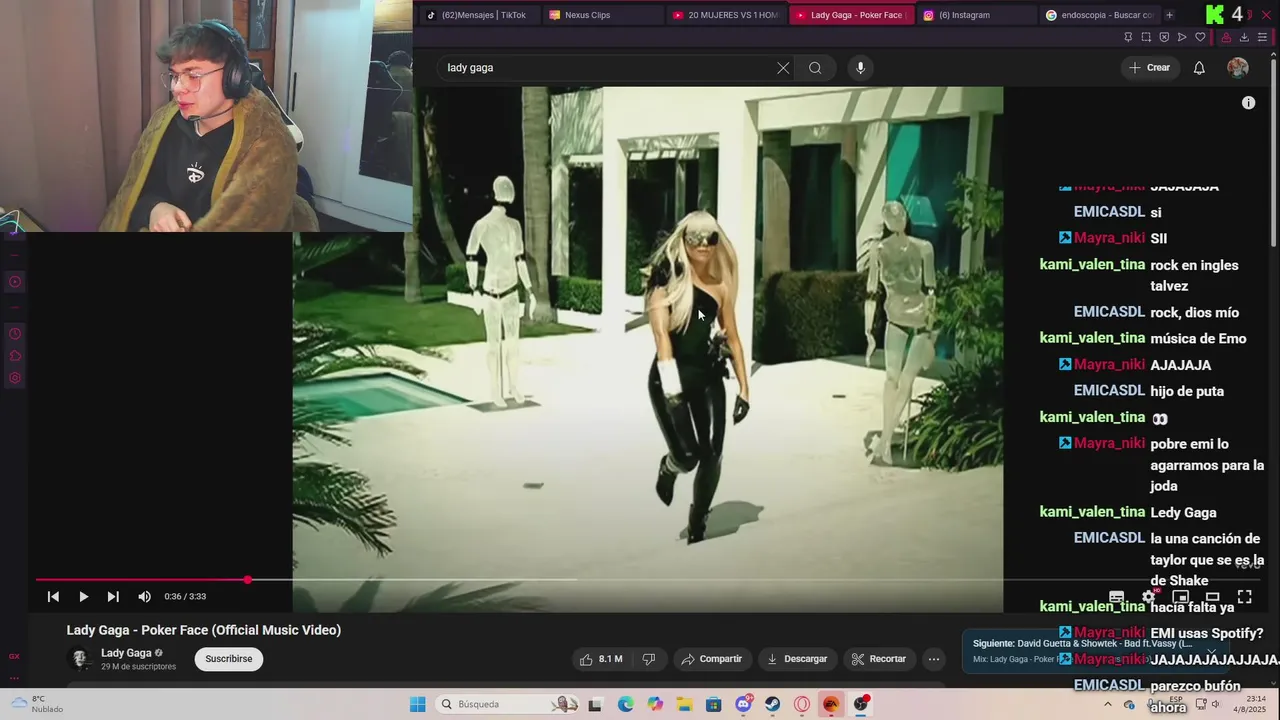Click the video title Poker Face text
Image resolution: width=1280 pixels, height=720 pixels.
204,630
